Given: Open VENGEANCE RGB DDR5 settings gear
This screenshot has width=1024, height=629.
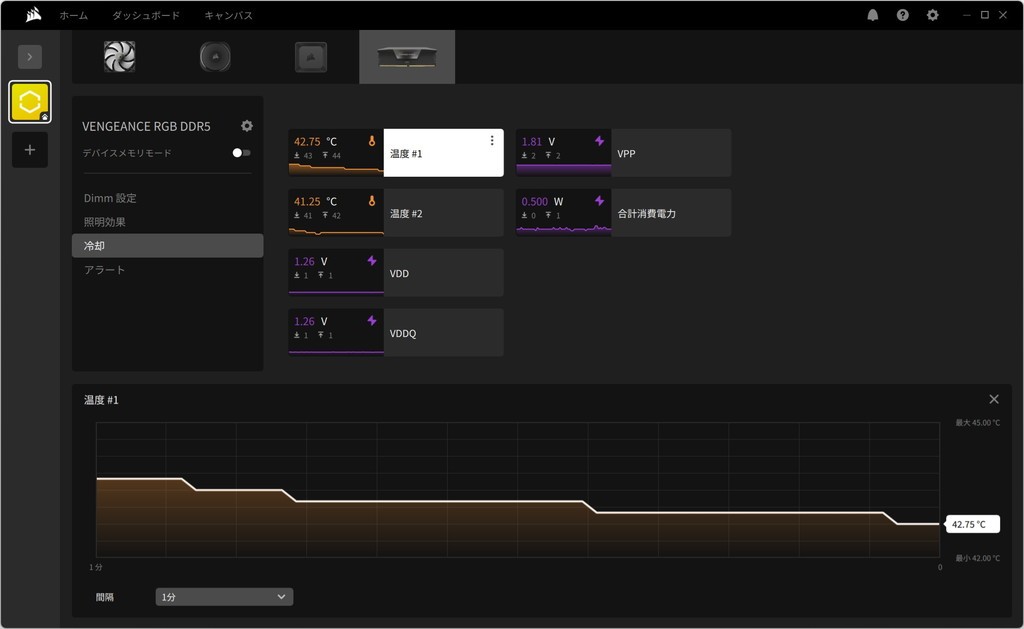Looking at the screenshot, I should (247, 126).
